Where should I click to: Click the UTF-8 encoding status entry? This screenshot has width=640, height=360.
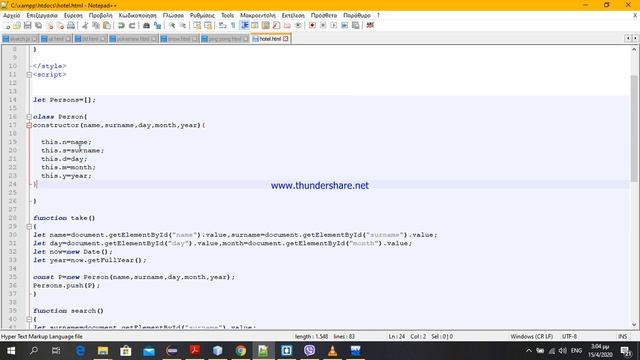(x=569, y=337)
